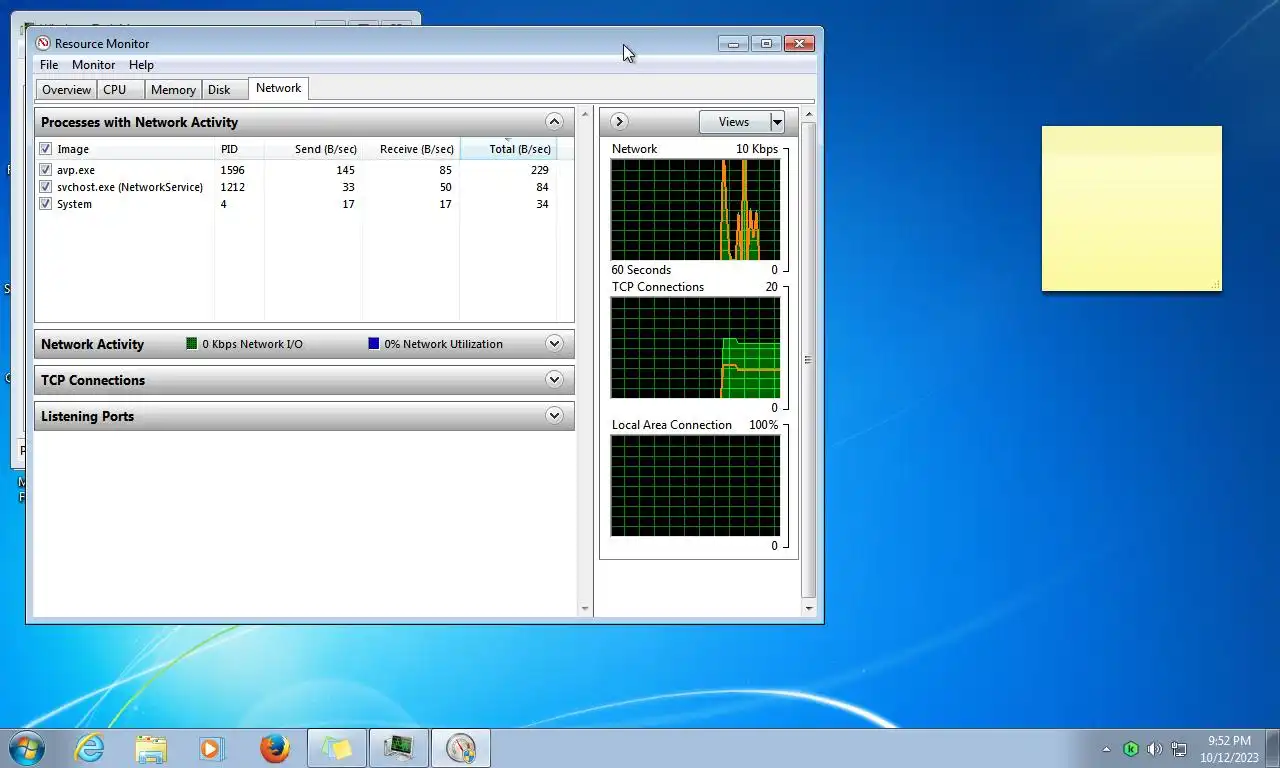Show hidden system tray icons

pyautogui.click(x=1106, y=749)
